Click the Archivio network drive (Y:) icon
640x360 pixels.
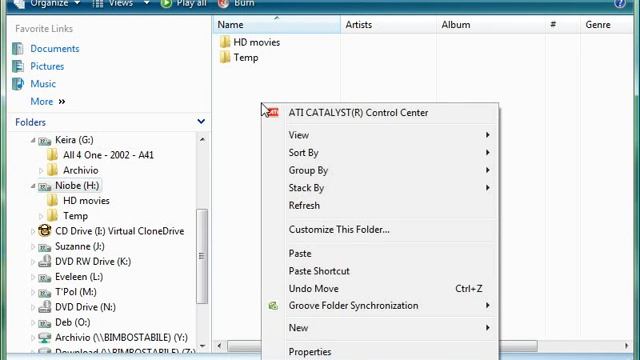44,338
